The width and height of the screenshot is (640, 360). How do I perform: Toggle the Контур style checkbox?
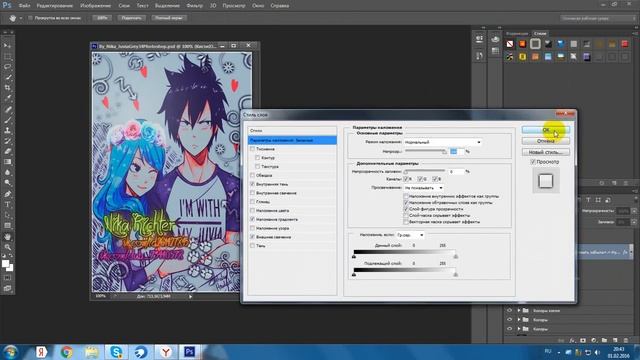(x=257, y=158)
